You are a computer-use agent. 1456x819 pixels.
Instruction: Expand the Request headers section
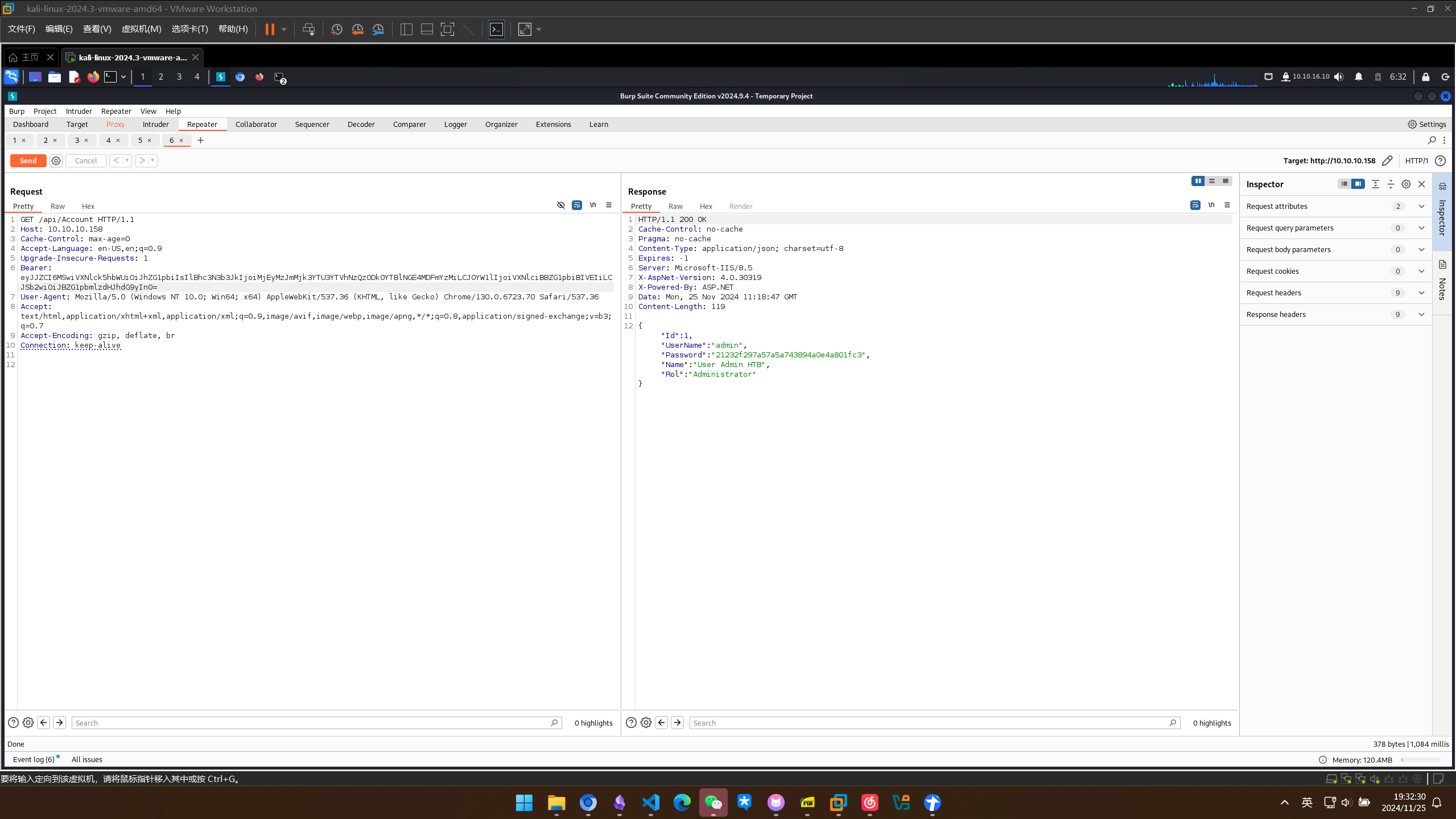[x=1421, y=293]
